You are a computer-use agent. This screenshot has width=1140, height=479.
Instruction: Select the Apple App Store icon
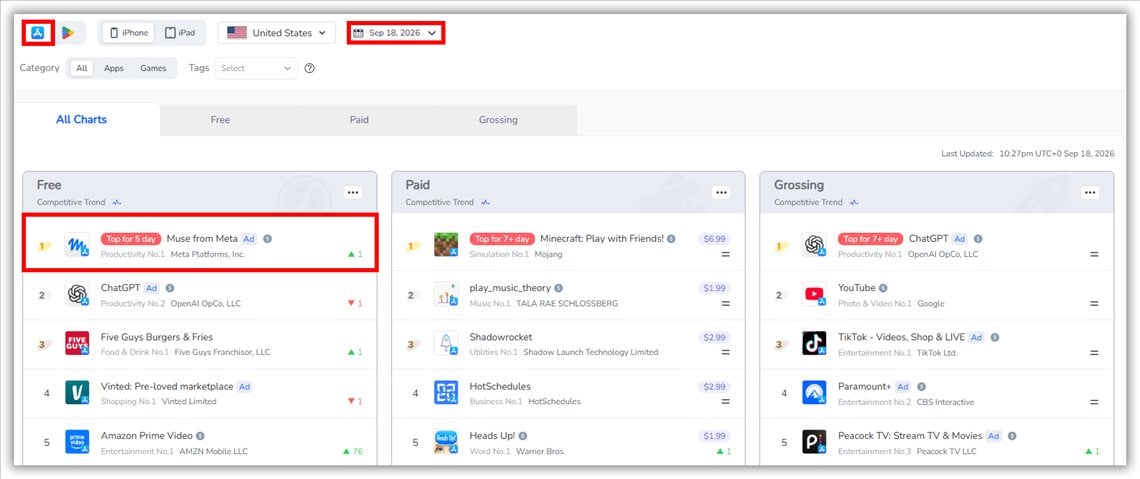[x=39, y=33]
